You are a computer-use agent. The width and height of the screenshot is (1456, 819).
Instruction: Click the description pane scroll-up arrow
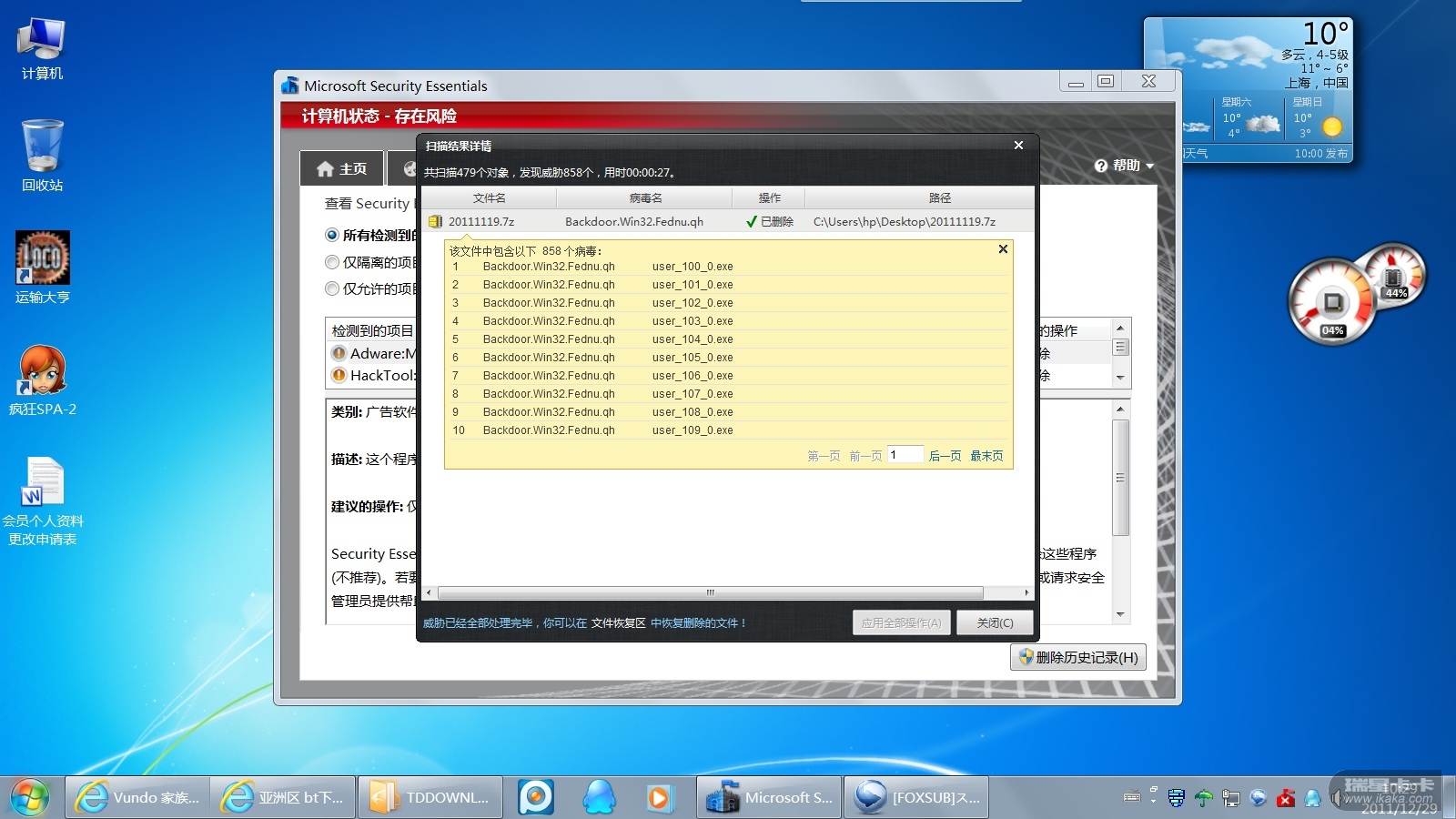[x=1120, y=409]
